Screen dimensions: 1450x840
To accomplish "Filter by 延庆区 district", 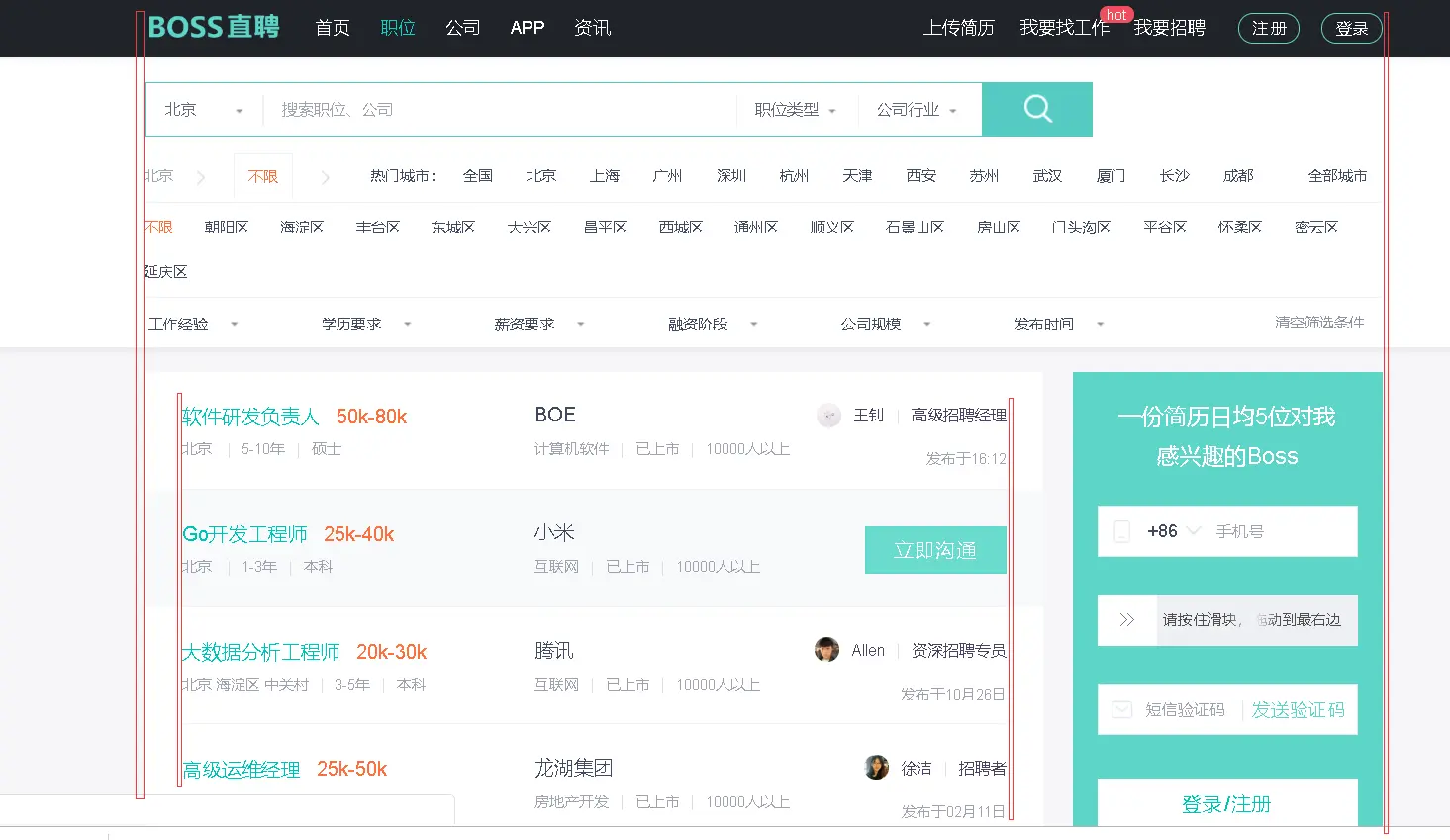I will click(x=165, y=272).
